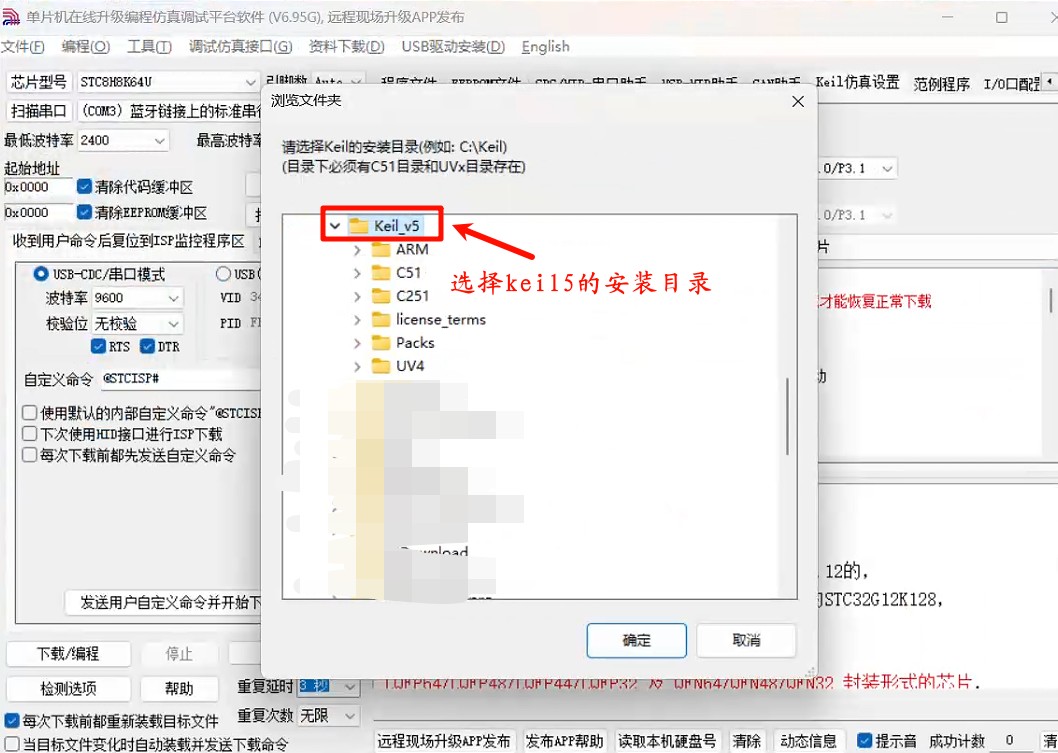Select the USB radio button beside VID
1058x753 pixels.
(x=223, y=274)
